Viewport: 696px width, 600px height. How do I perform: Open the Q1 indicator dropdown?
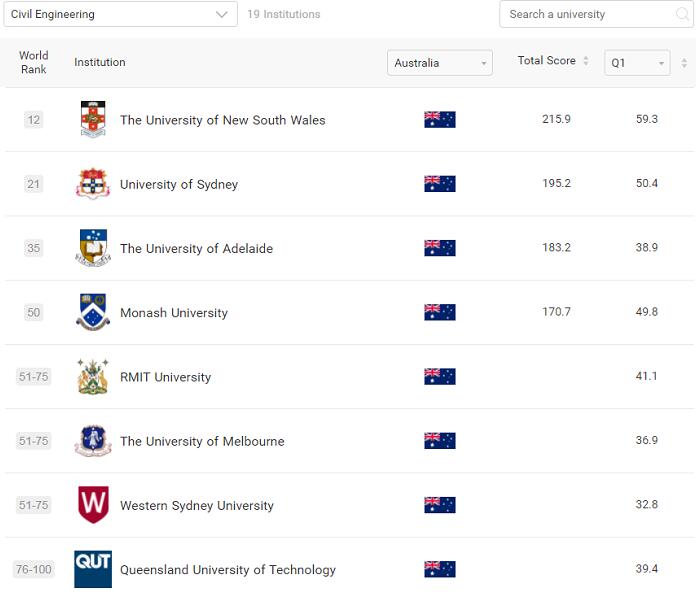[637, 63]
